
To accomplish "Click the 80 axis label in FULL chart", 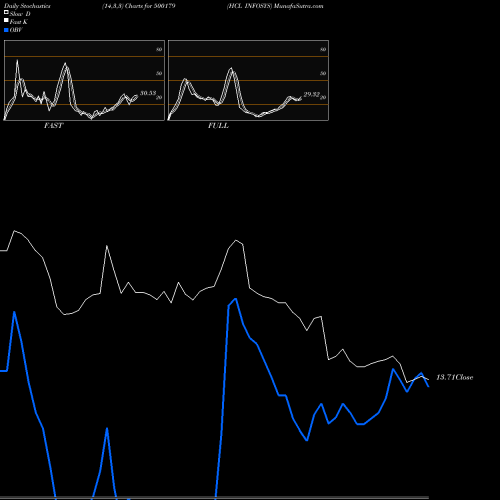I will tap(323, 49).
